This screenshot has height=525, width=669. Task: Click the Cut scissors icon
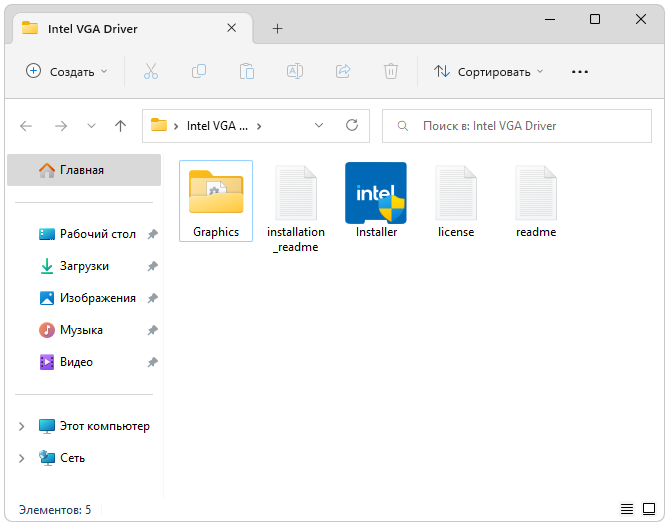(x=151, y=71)
